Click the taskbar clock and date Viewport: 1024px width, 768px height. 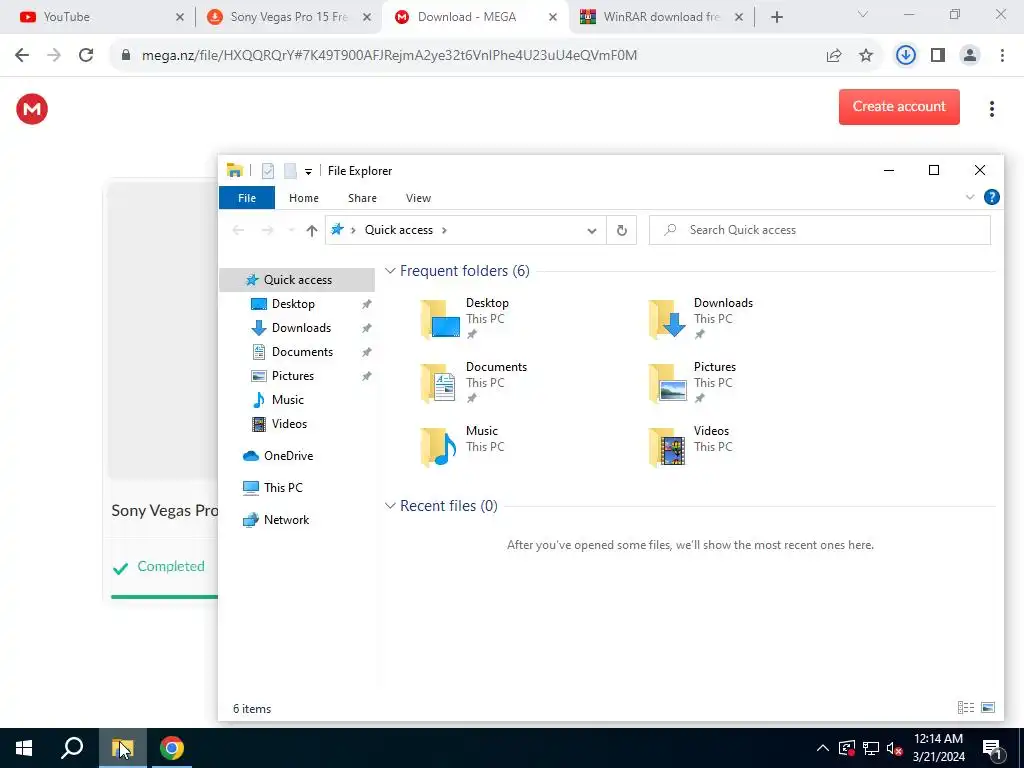[938, 748]
